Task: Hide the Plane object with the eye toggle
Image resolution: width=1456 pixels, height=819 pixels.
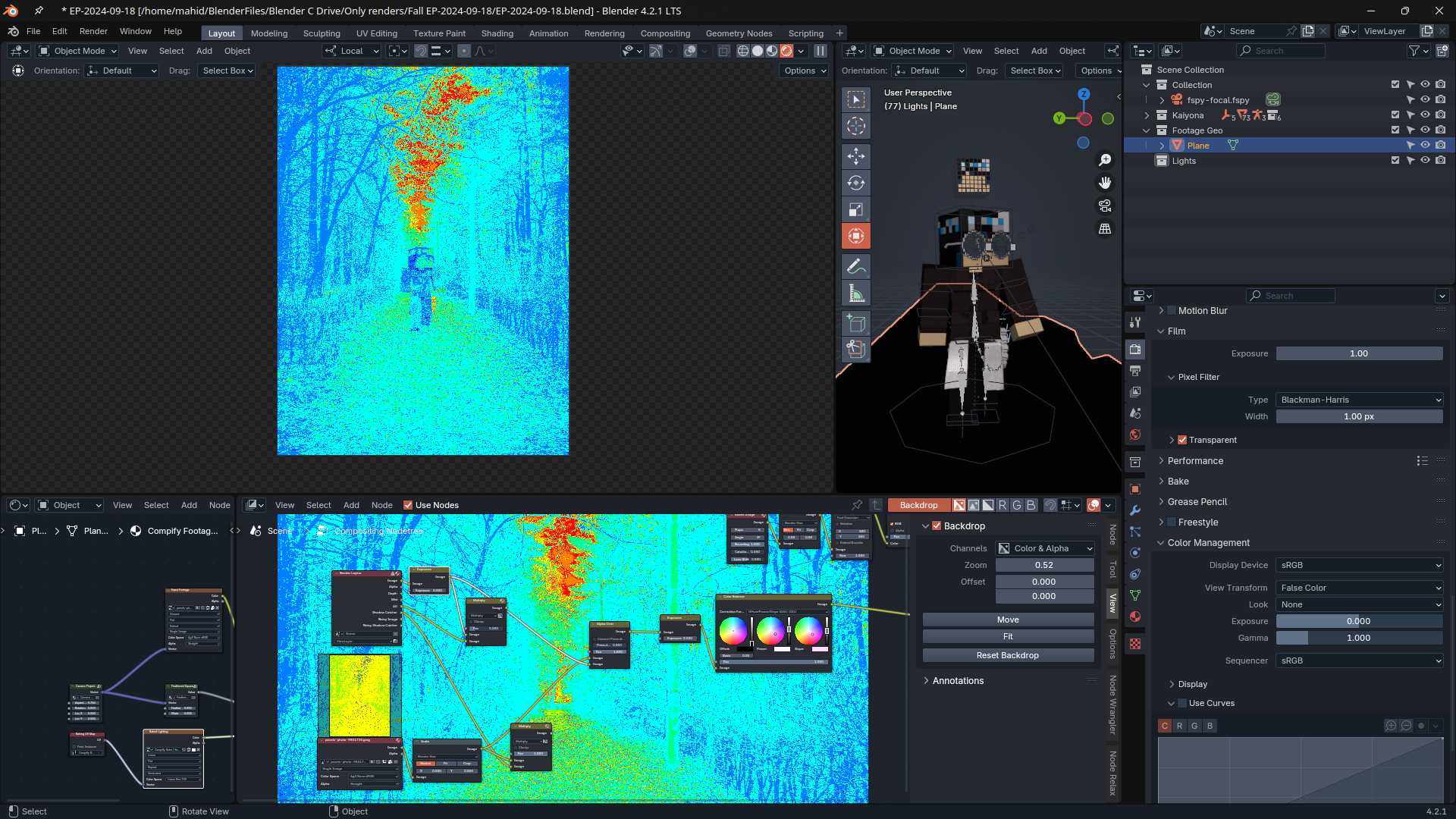Action: click(x=1425, y=145)
